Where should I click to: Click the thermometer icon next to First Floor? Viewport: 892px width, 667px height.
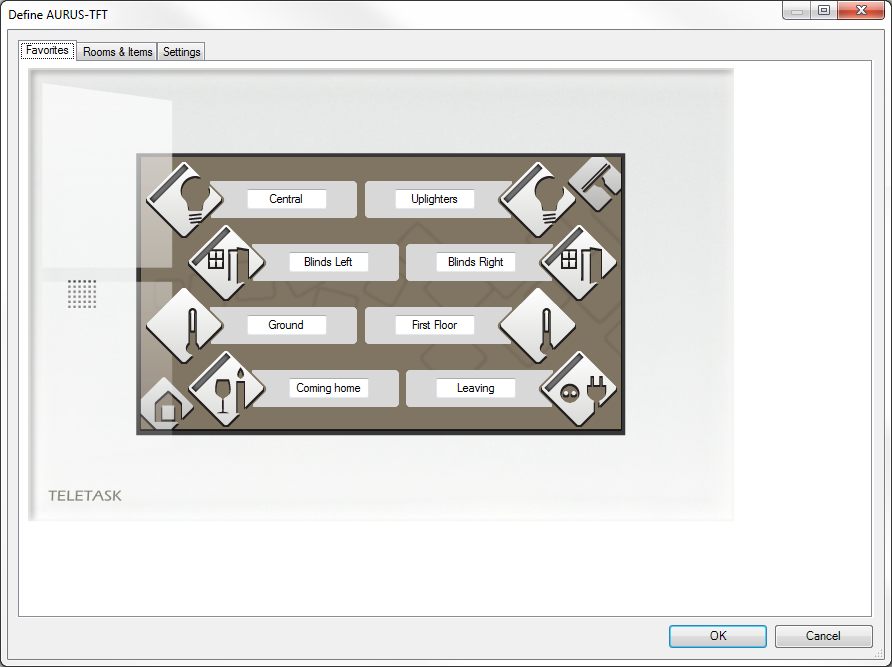pos(537,325)
